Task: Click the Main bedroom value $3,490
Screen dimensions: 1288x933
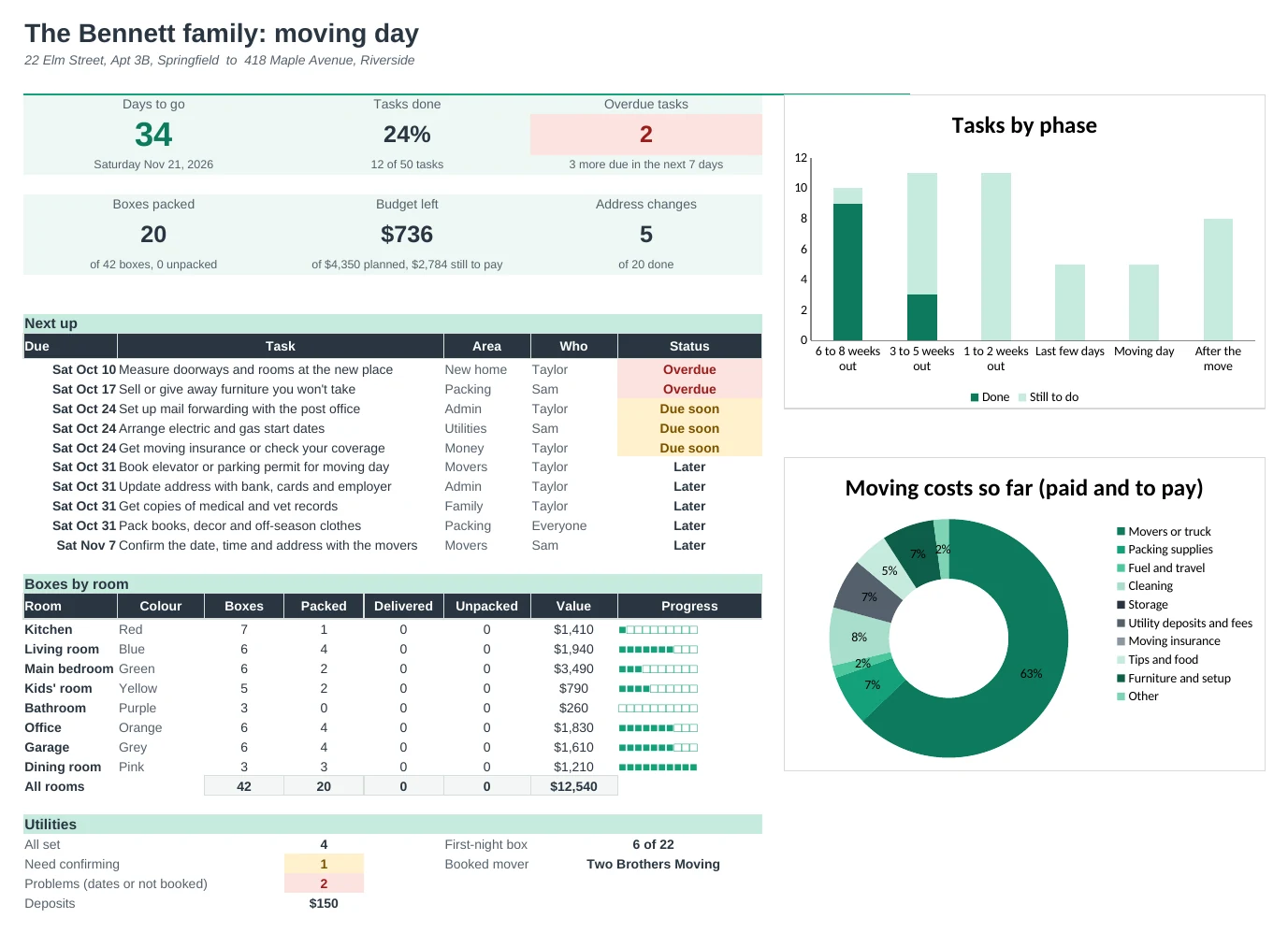Action: point(573,669)
